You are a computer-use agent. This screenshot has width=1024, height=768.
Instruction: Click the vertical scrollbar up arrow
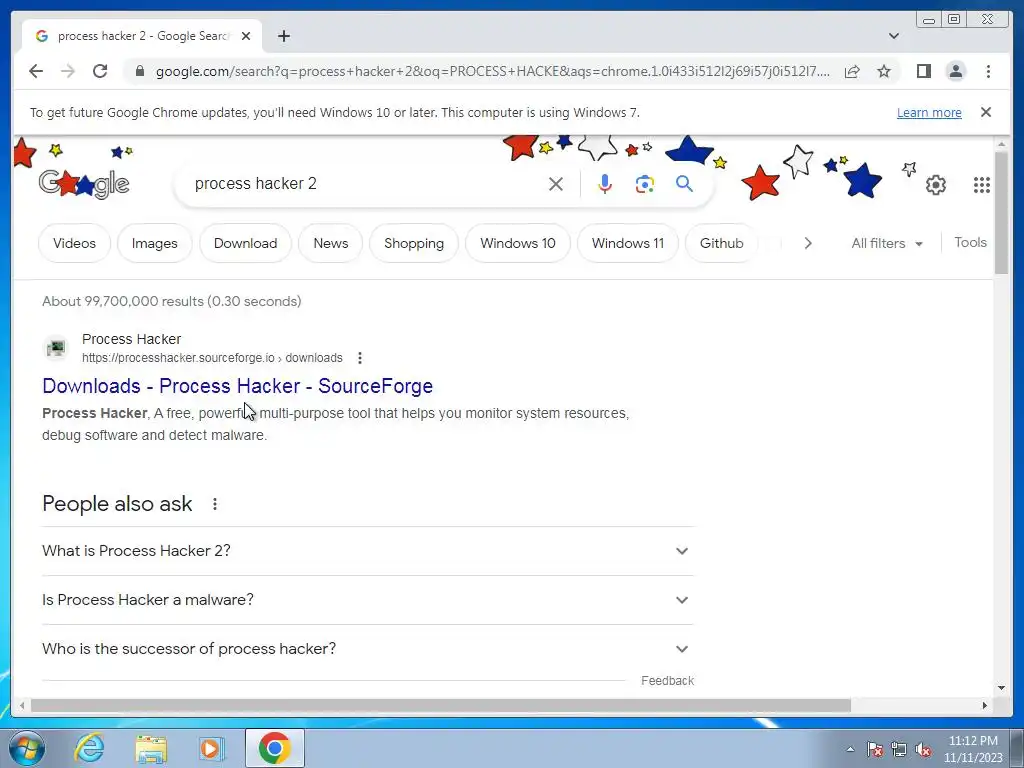click(1001, 144)
